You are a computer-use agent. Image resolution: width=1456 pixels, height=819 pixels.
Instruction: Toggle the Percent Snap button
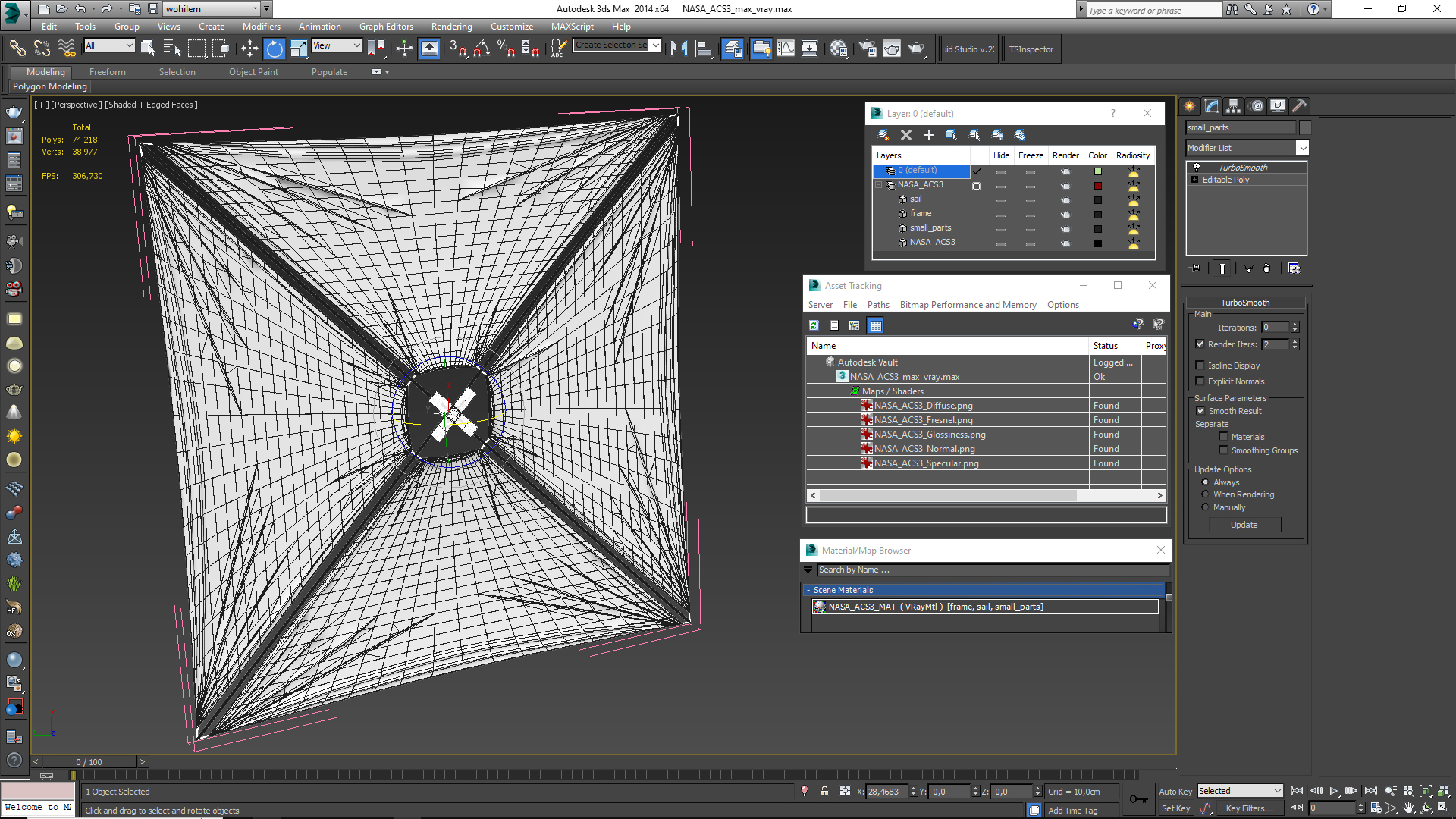coord(506,49)
